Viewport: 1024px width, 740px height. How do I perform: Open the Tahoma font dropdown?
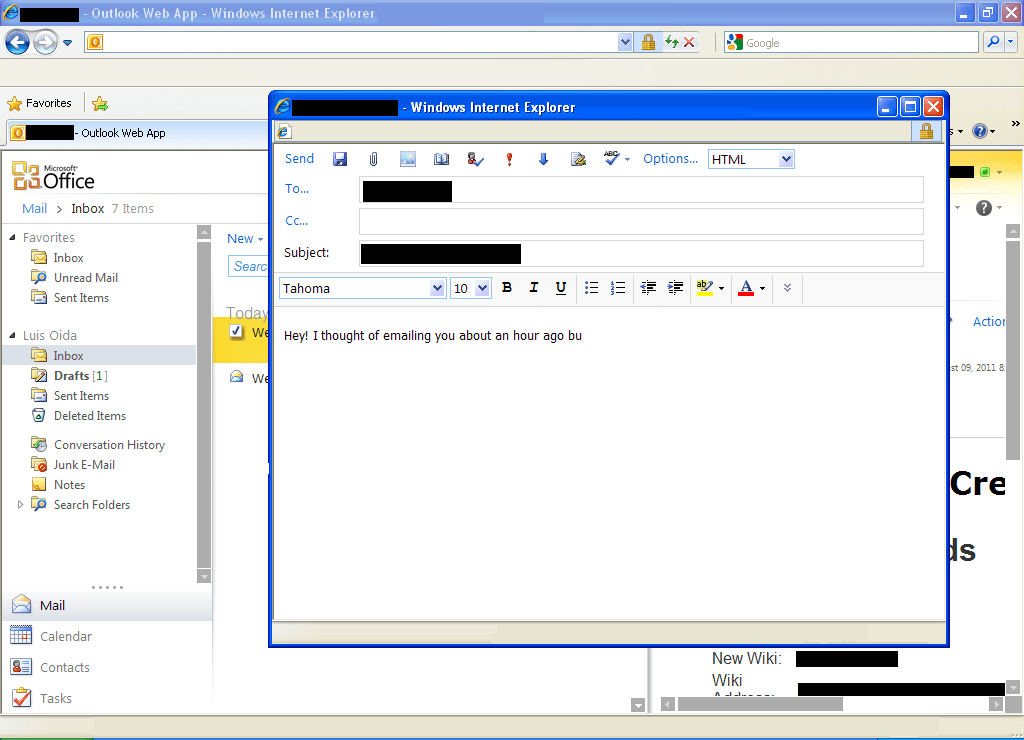[437, 289]
